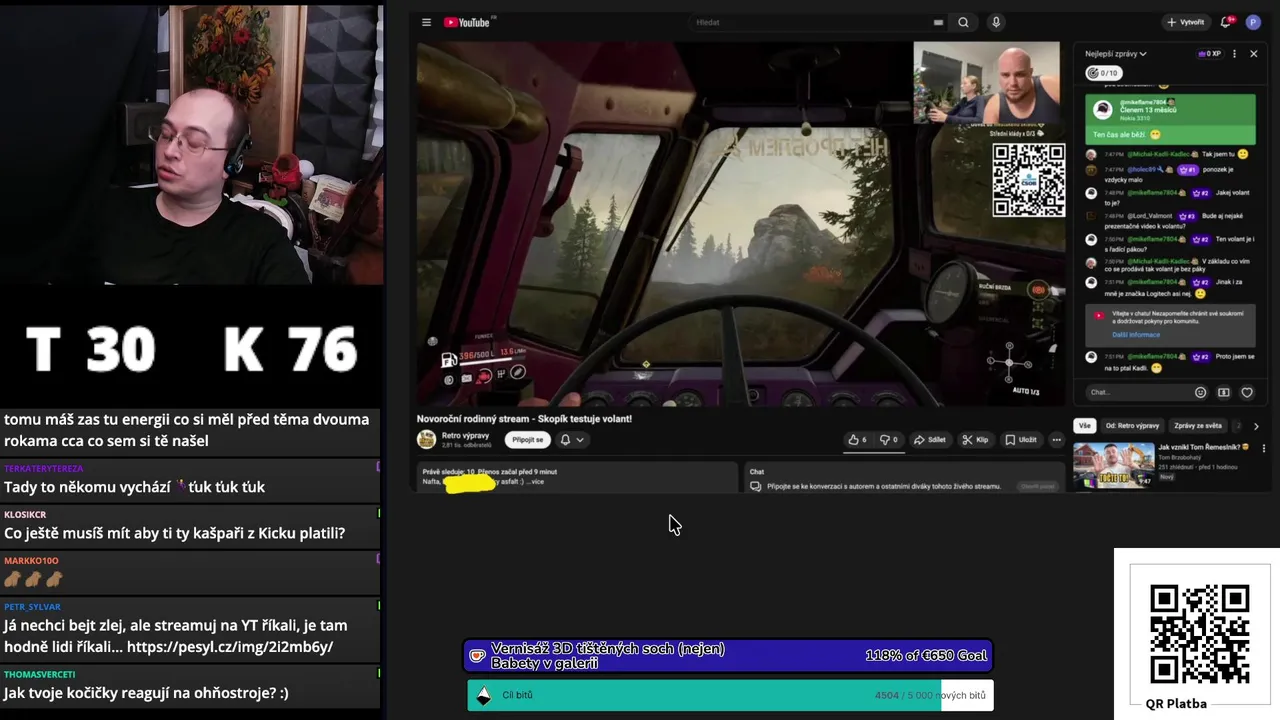The image size is (1280, 720).
Task: Select the Zprávy ze světa chip
Action: [x=1198, y=426]
